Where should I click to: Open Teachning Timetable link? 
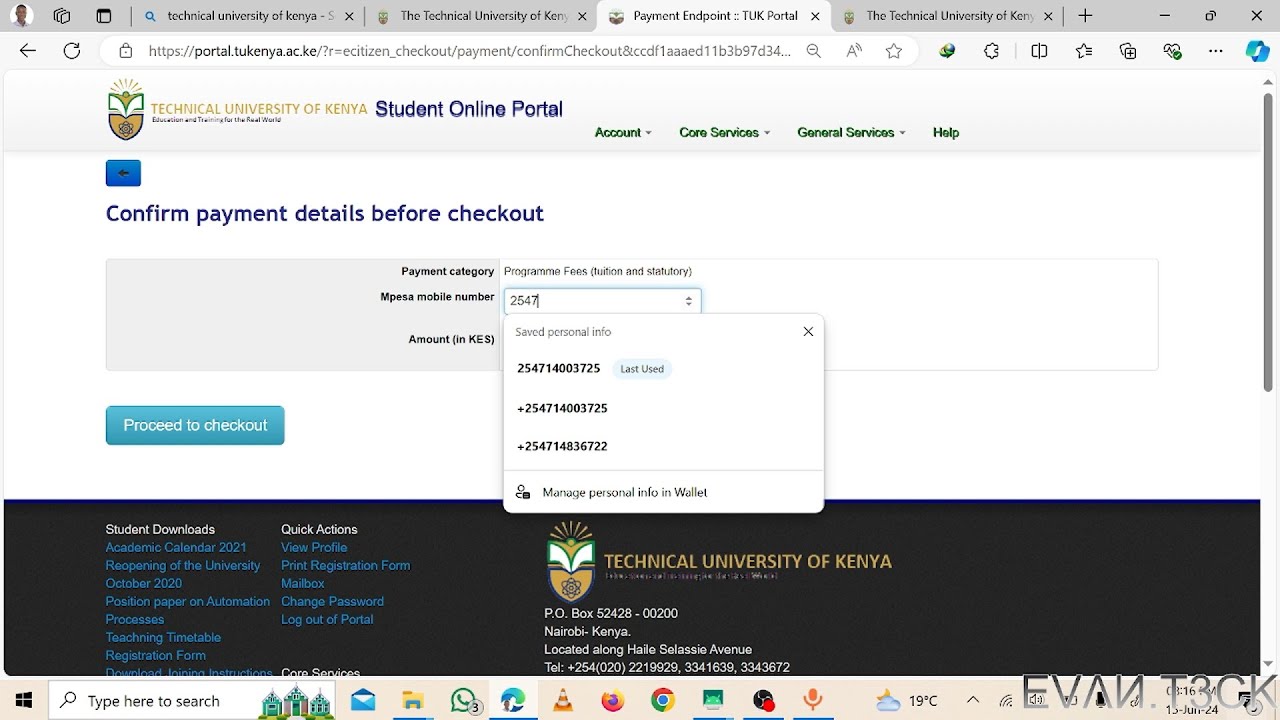[x=163, y=637]
